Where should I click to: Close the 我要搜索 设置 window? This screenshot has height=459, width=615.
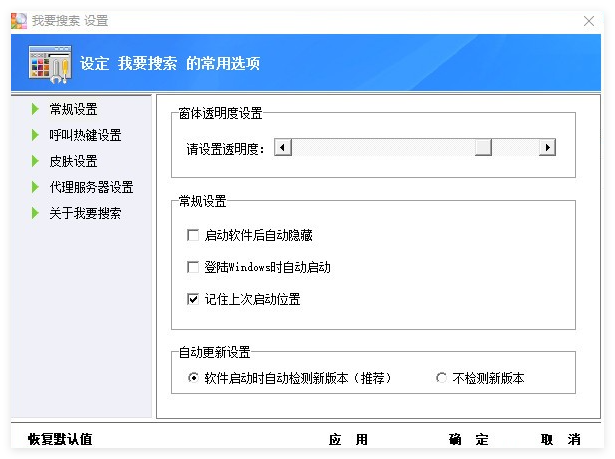tap(589, 21)
